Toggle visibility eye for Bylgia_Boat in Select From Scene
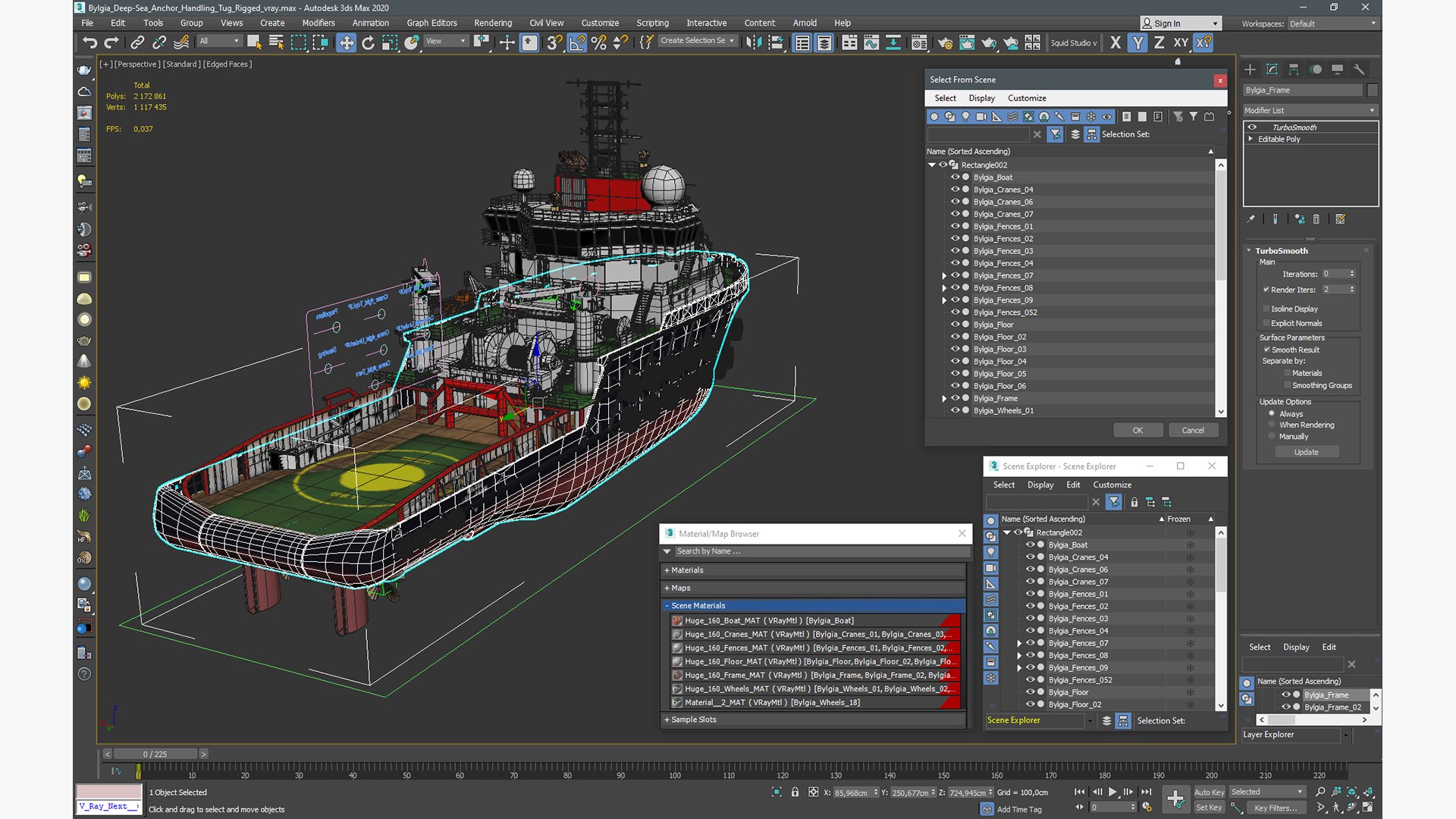The height and width of the screenshot is (819, 1456). (x=955, y=177)
